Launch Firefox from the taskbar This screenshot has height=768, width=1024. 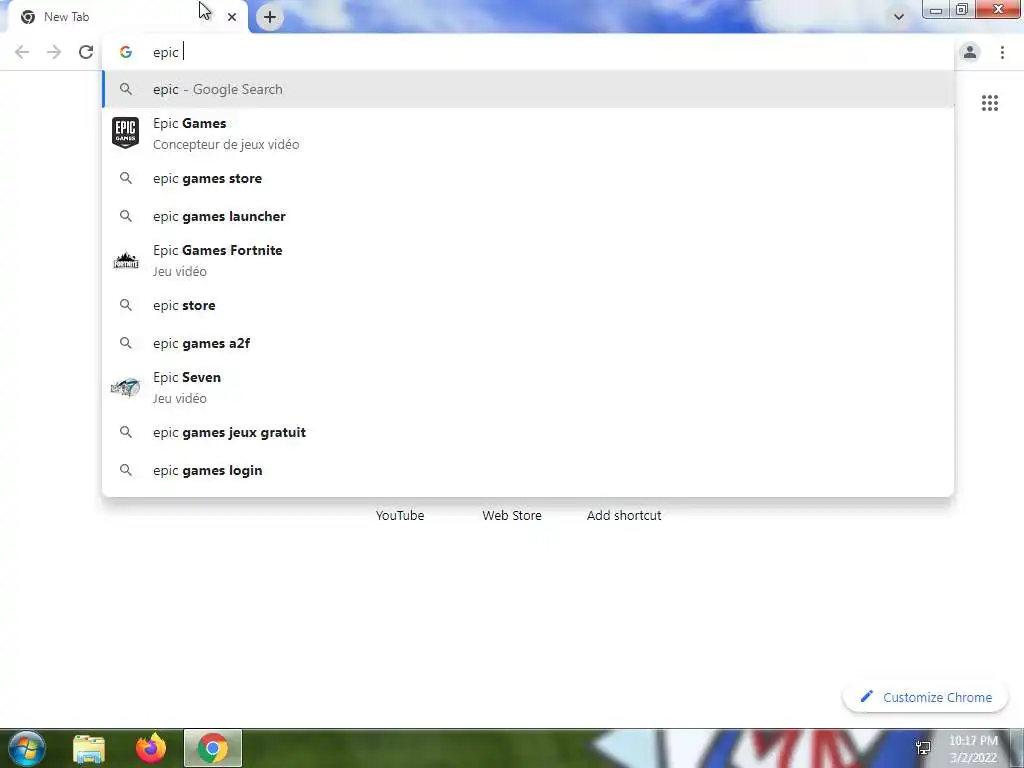[x=151, y=748]
